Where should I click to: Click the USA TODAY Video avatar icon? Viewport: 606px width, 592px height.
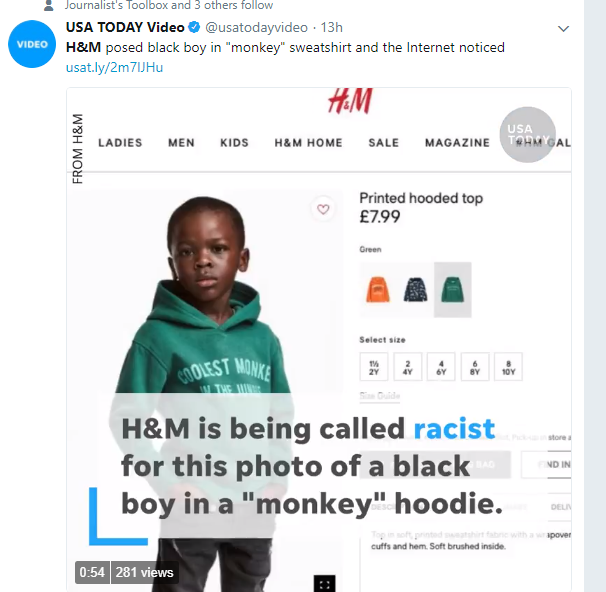(31, 45)
